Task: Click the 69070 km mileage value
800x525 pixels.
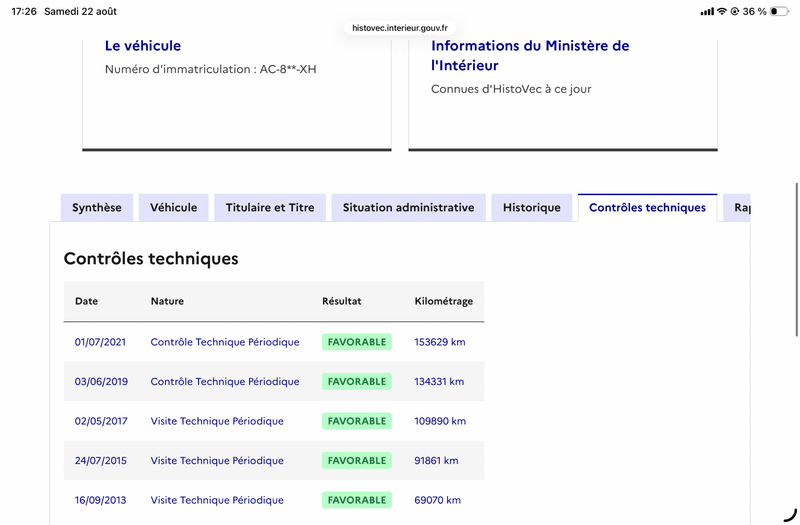Action: point(438,500)
